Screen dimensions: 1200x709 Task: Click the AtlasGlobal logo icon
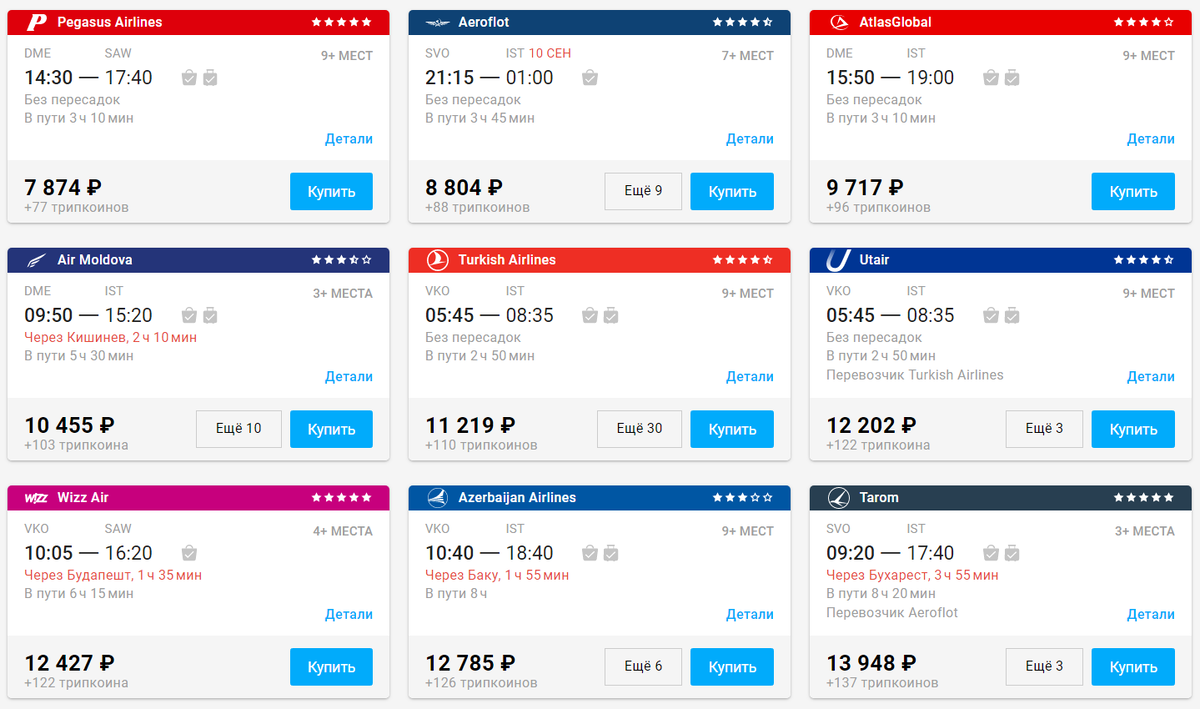click(838, 22)
